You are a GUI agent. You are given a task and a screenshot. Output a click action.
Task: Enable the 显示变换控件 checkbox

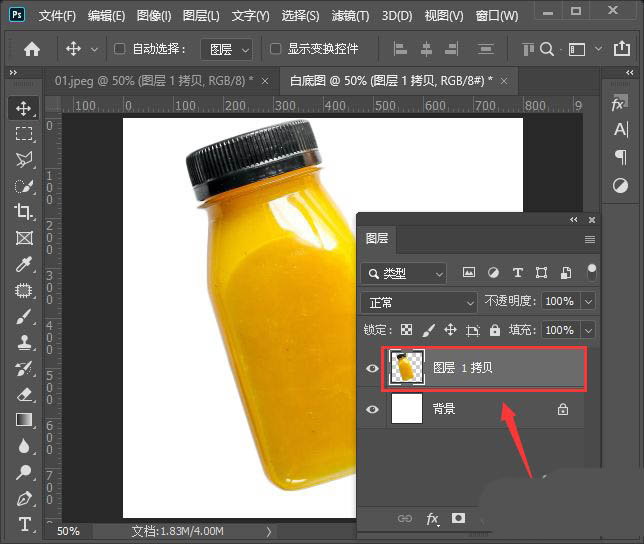[x=275, y=49]
